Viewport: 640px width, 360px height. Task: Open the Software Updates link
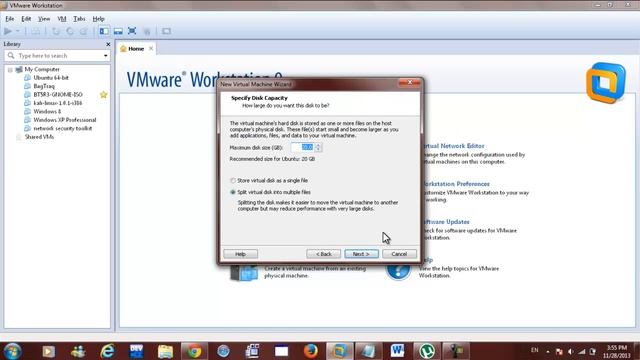pos(446,222)
